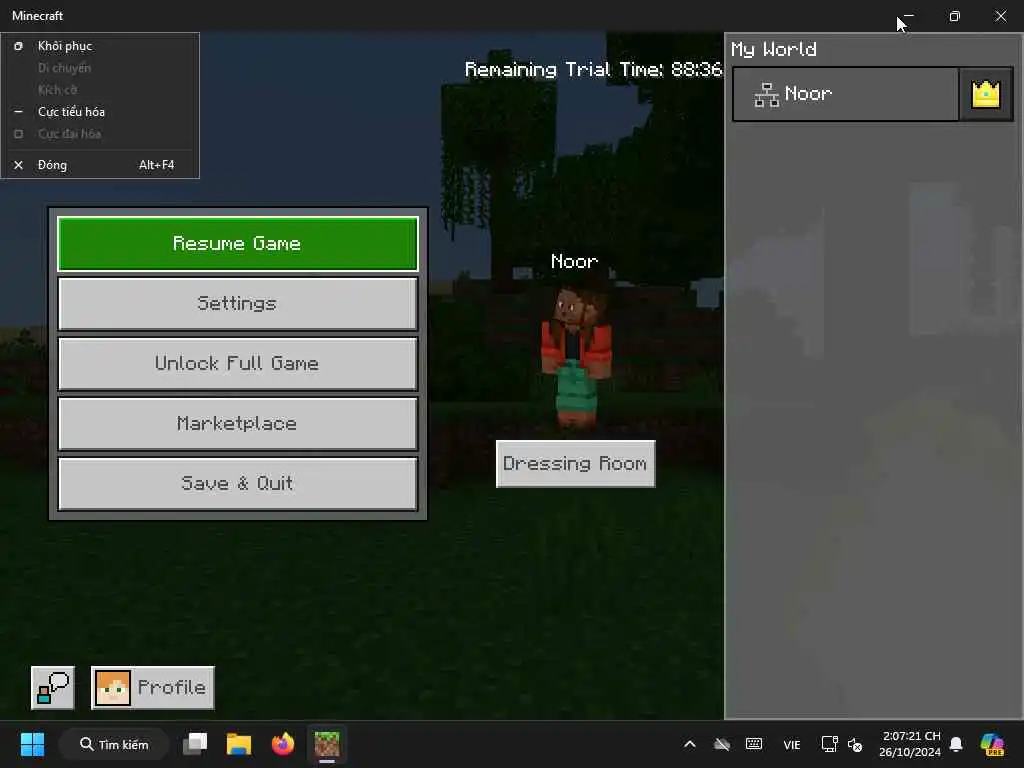Launch File Explorer from the taskbar
The image size is (1024, 768).
pyautogui.click(x=239, y=744)
